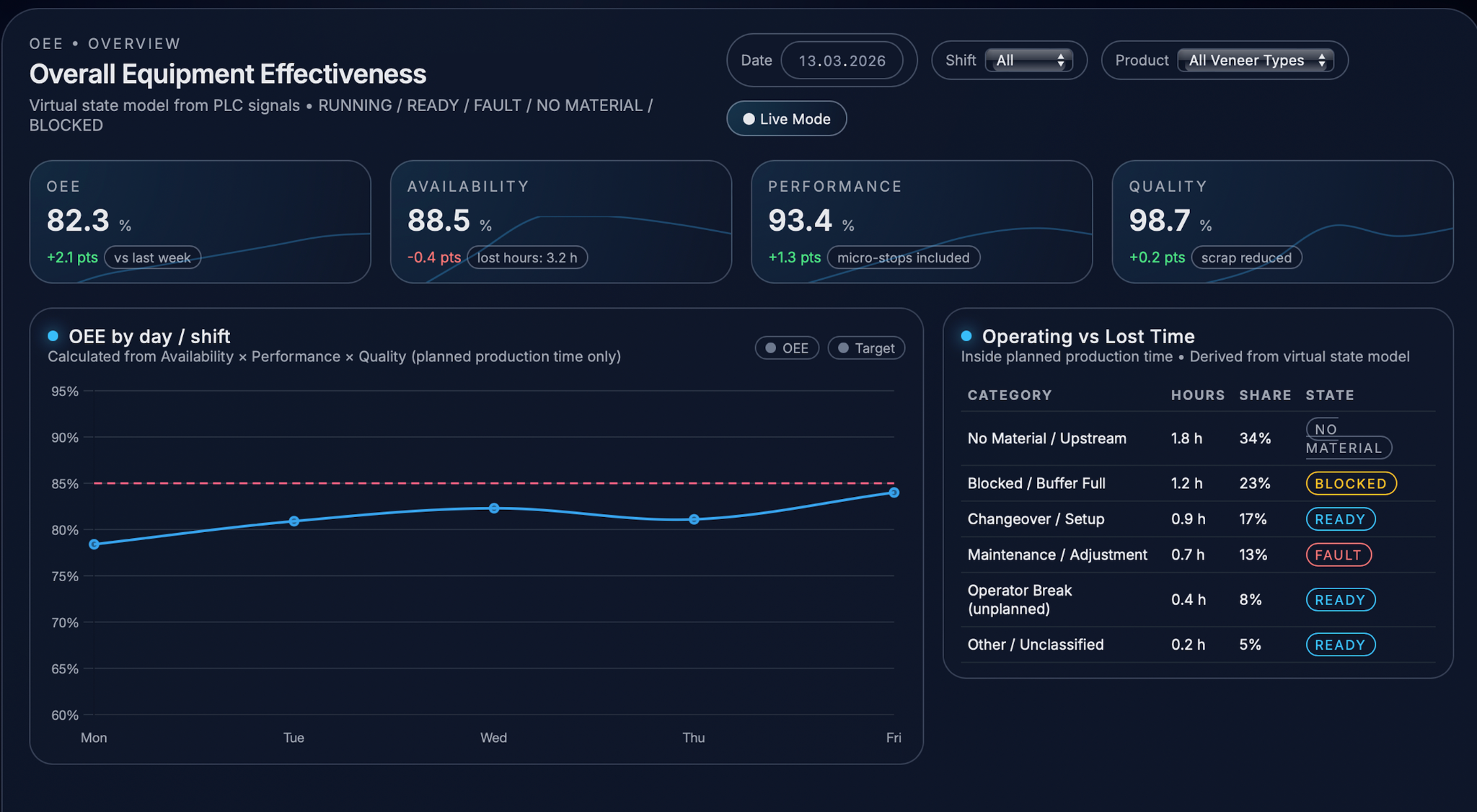Toggle the Live Mode switch
Image resolution: width=1477 pixels, height=812 pixels.
click(786, 119)
